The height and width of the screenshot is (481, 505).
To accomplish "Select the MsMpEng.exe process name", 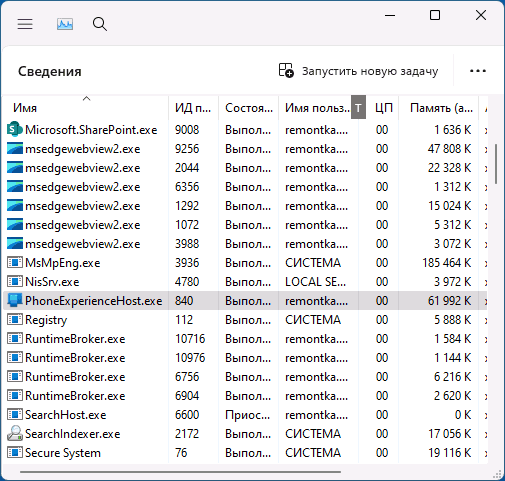I will pyautogui.click(x=63, y=263).
